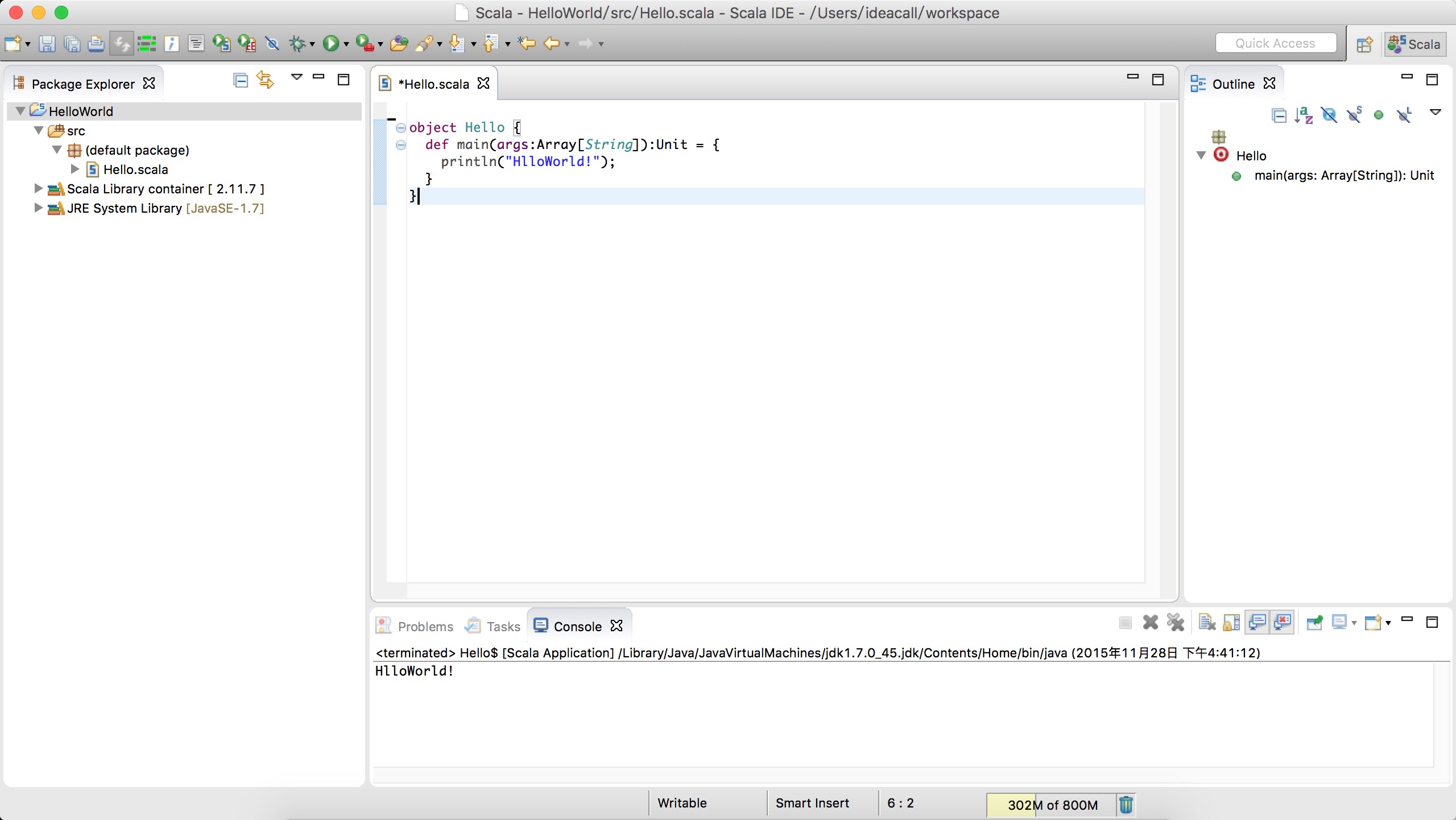Screen dimensions: 1456x820
Task: Collapse All in Package Explorer
Action: (241, 80)
